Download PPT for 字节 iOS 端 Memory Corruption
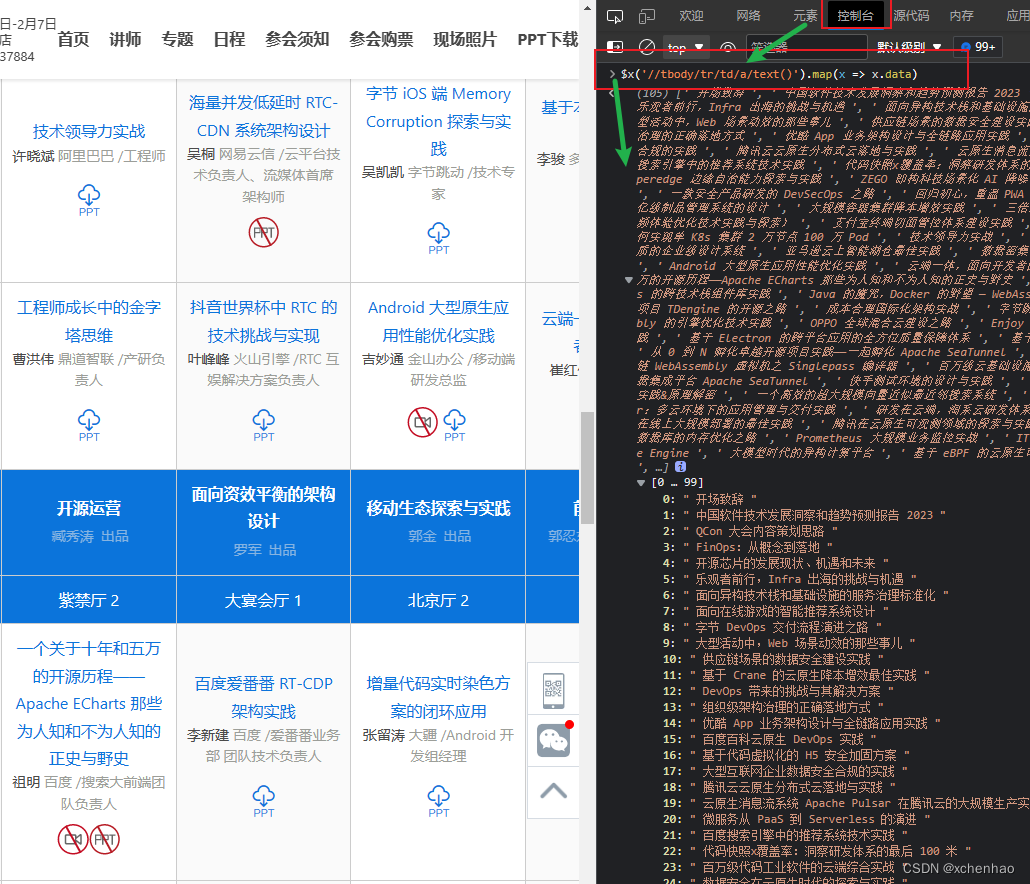This screenshot has height=884, width=1030. tap(438, 238)
